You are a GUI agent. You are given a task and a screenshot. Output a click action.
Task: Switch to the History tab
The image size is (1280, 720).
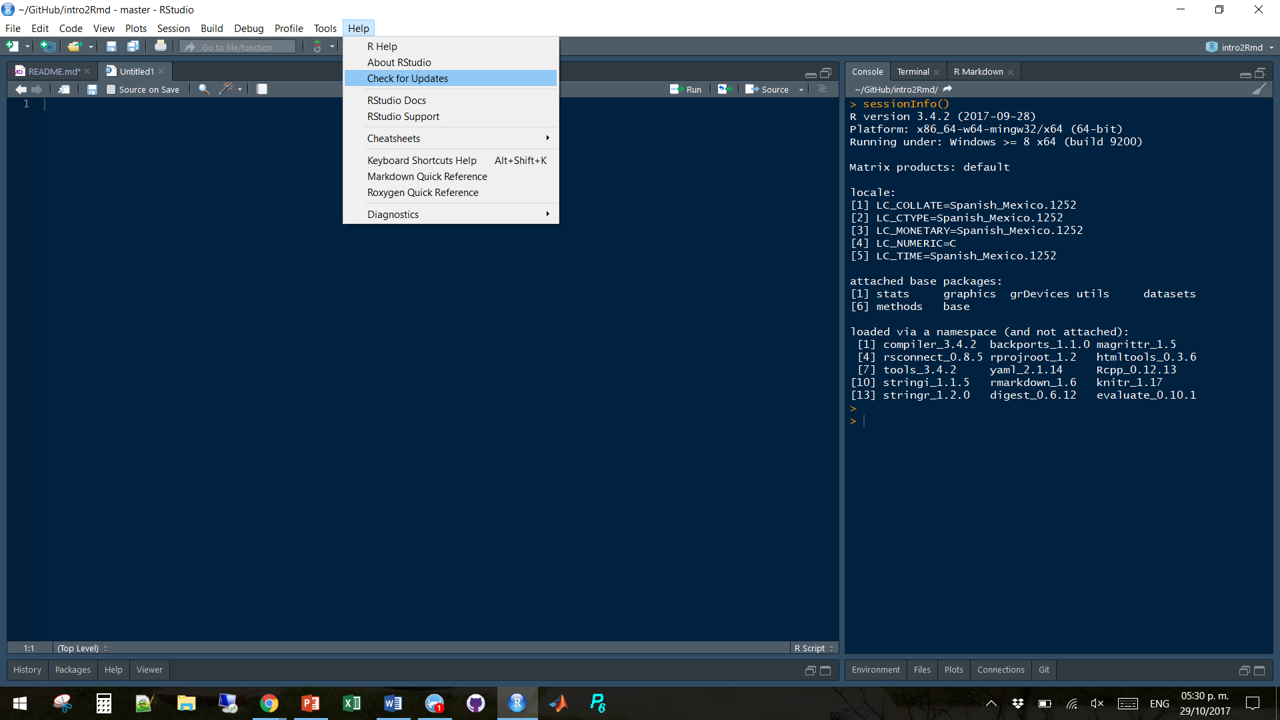[x=27, y=670]
